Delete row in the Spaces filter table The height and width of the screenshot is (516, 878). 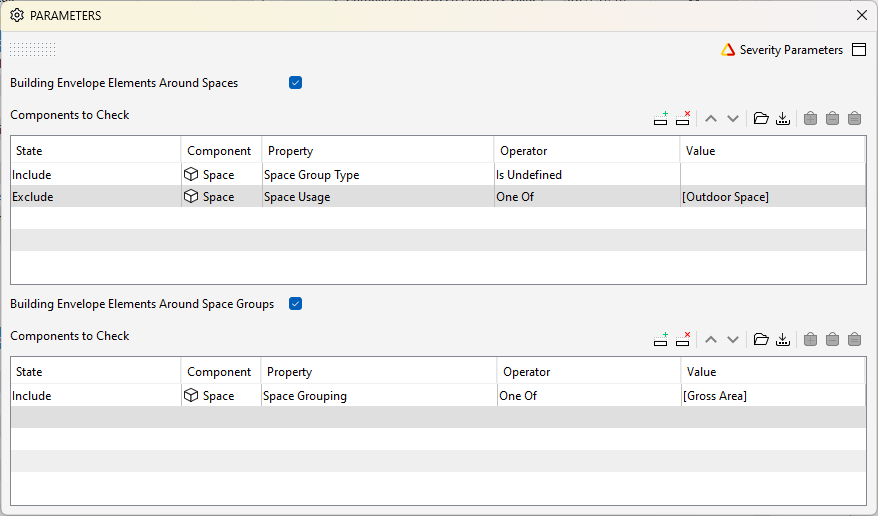point(683,118)
